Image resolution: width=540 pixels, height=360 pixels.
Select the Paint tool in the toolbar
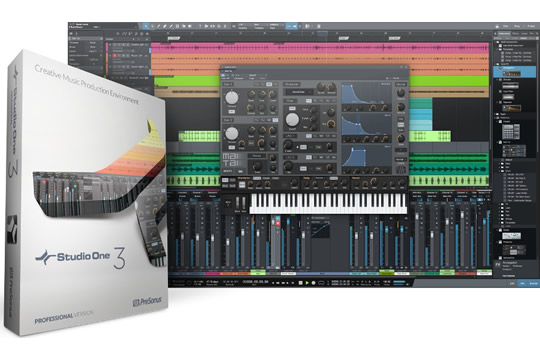(171, 27)
